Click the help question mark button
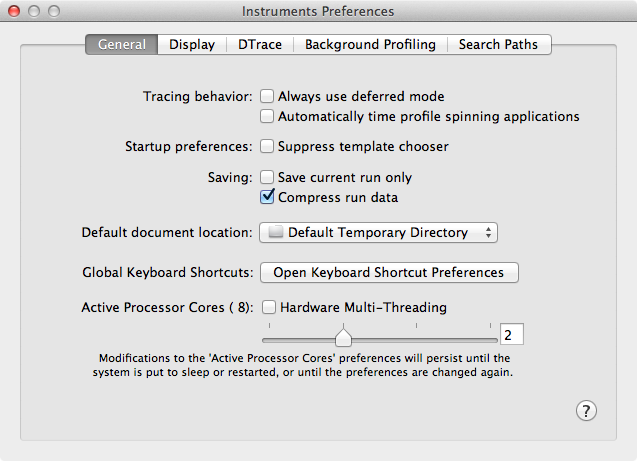The height and width of the screenshot is (461, 637). coord(587,410)
